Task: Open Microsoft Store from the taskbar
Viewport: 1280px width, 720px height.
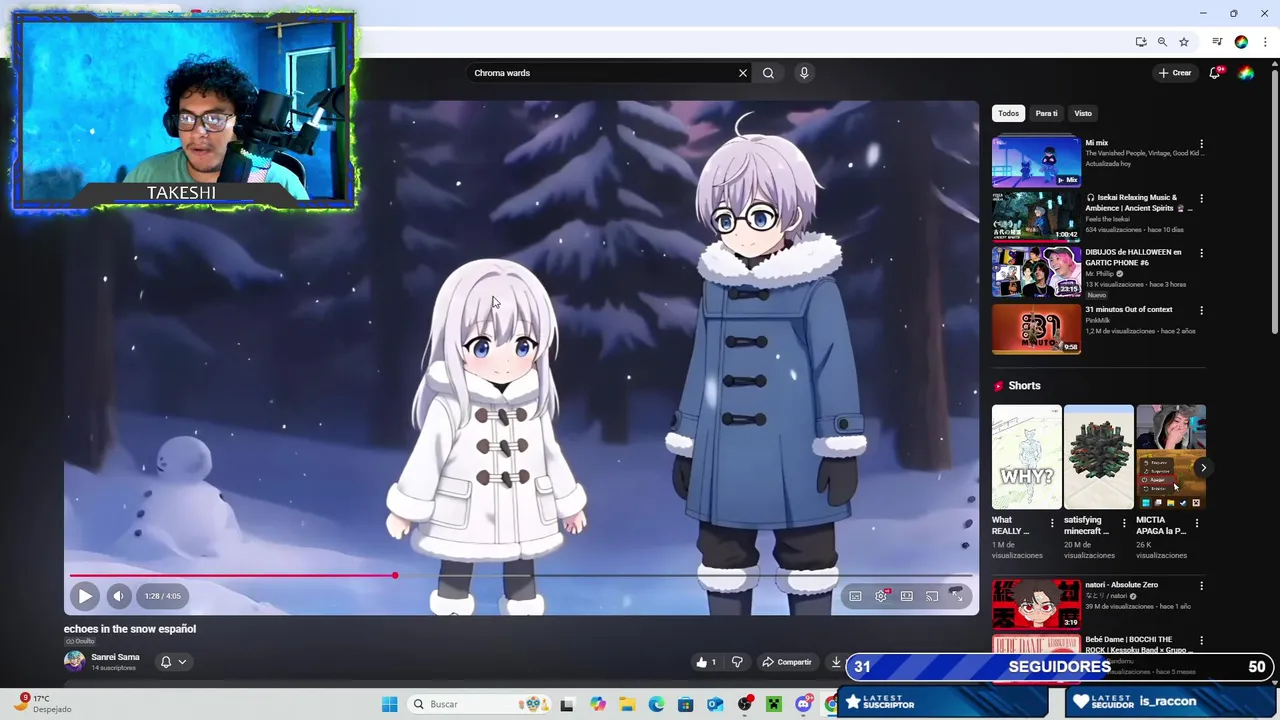Action: [685, 704]
